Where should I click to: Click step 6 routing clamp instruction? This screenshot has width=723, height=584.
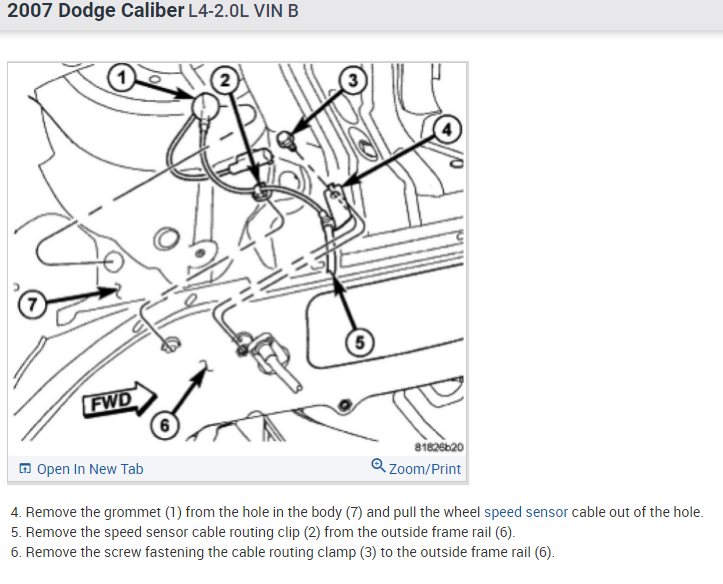tap(283, 552)
